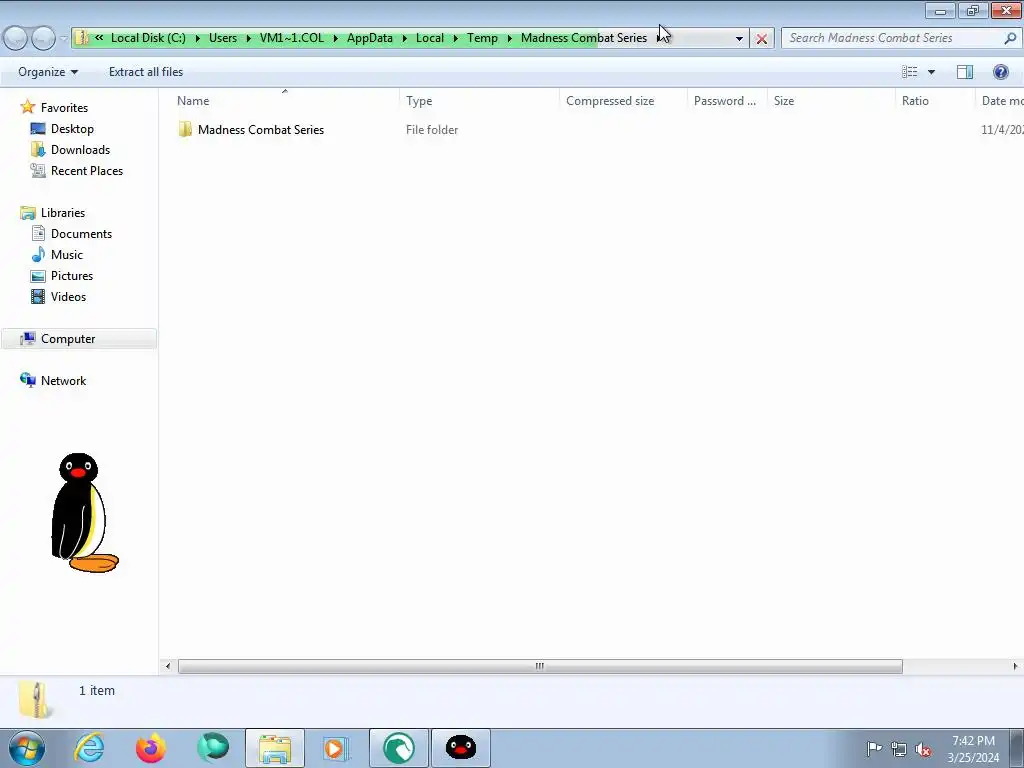
Task: Sort by Password column header
Action: [727, 101]
